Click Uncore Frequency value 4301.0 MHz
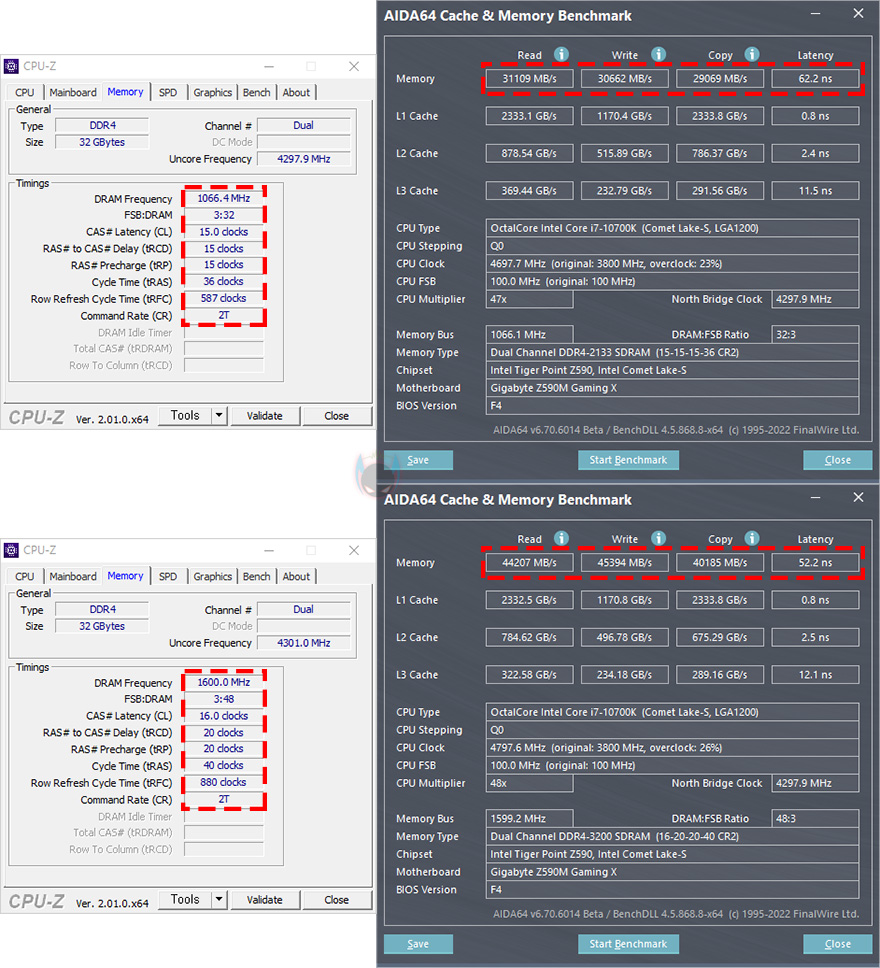 tap(304, 643)
